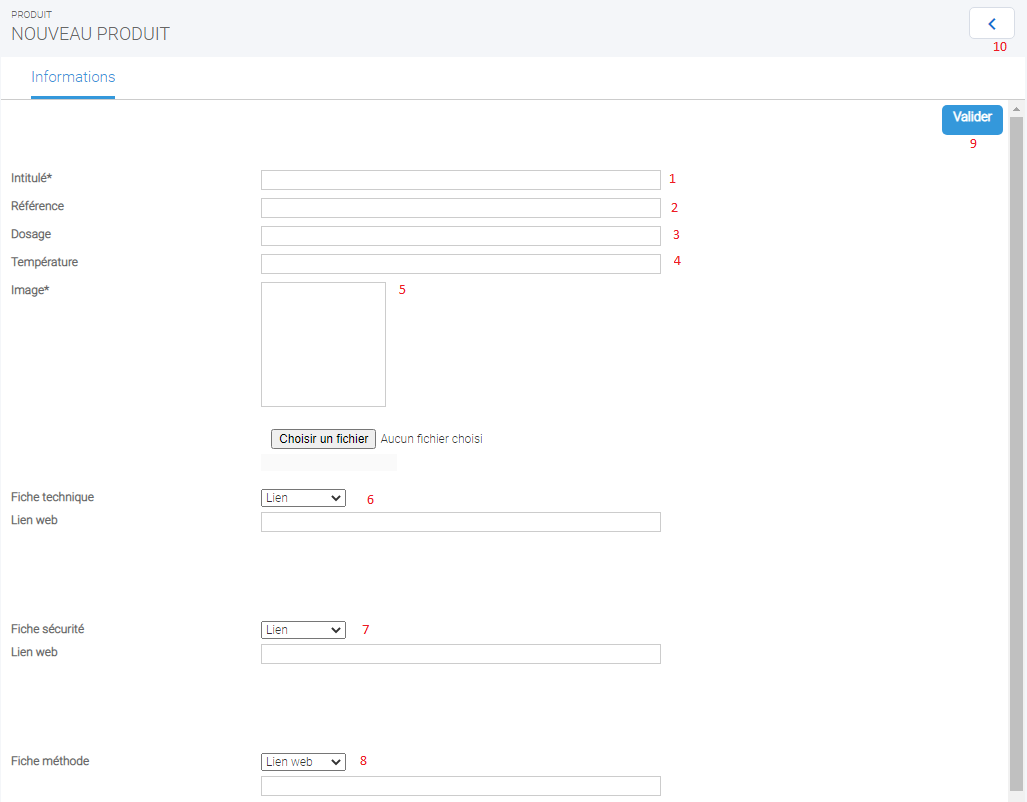Click the NOUVEAU PRODUIT page heading
Viewport: 1027px width, 802px height.
click(90, 34)
